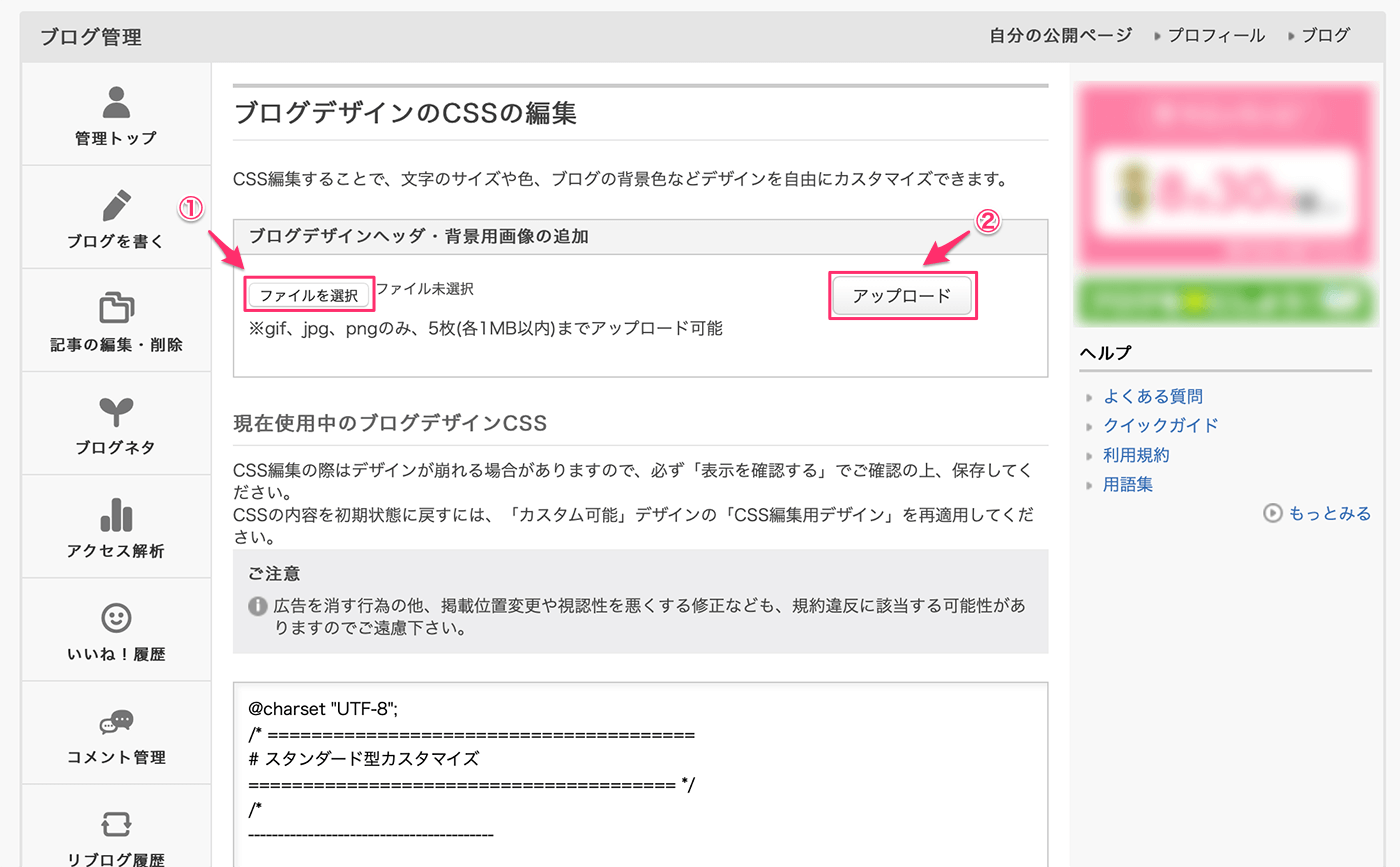1400x867 pixels.
Task: Go to プロフィール in header
Action: point(1216,36)
